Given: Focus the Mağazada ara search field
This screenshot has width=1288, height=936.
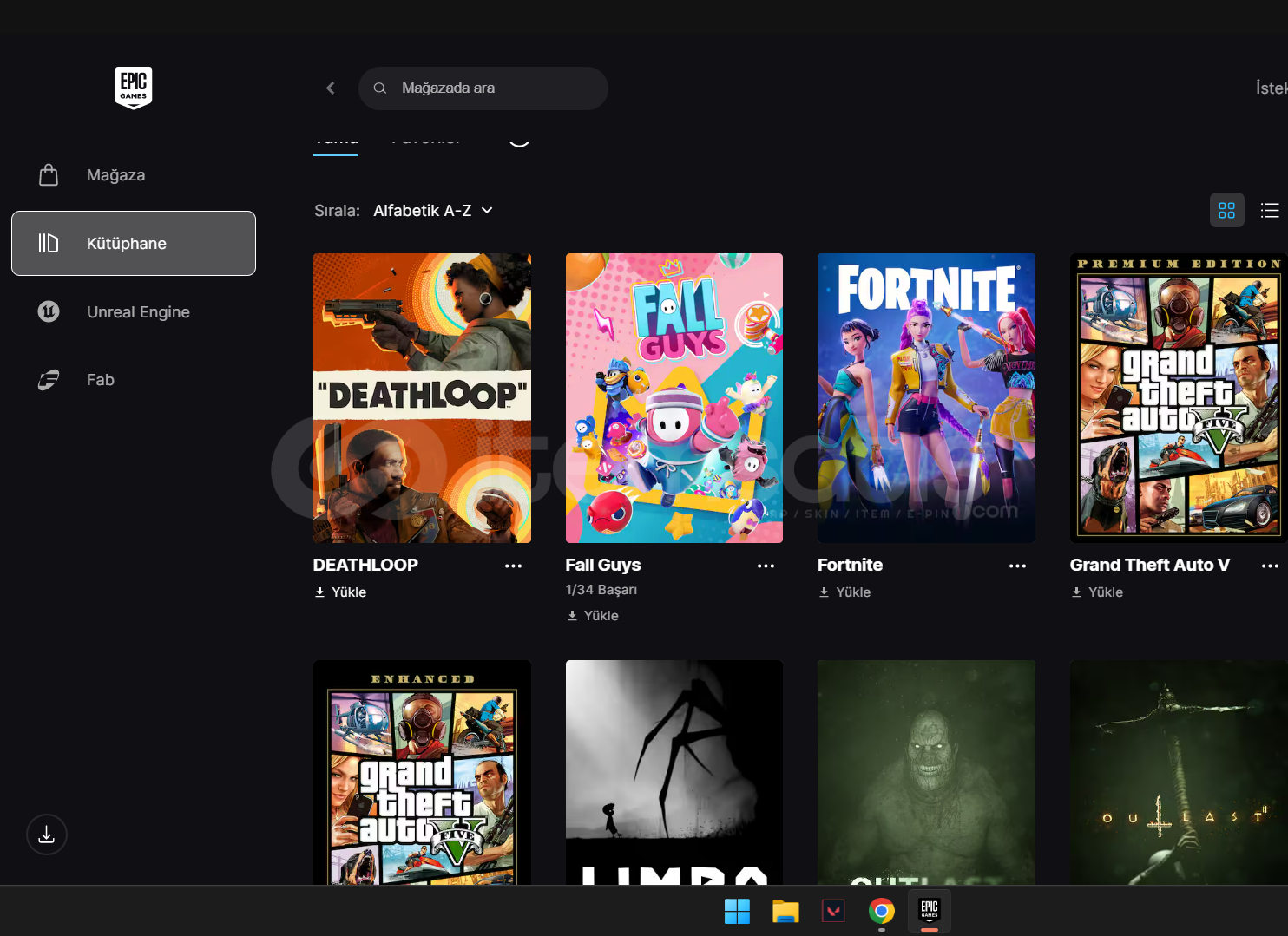Looking at the screenshot, I should 483,88.
